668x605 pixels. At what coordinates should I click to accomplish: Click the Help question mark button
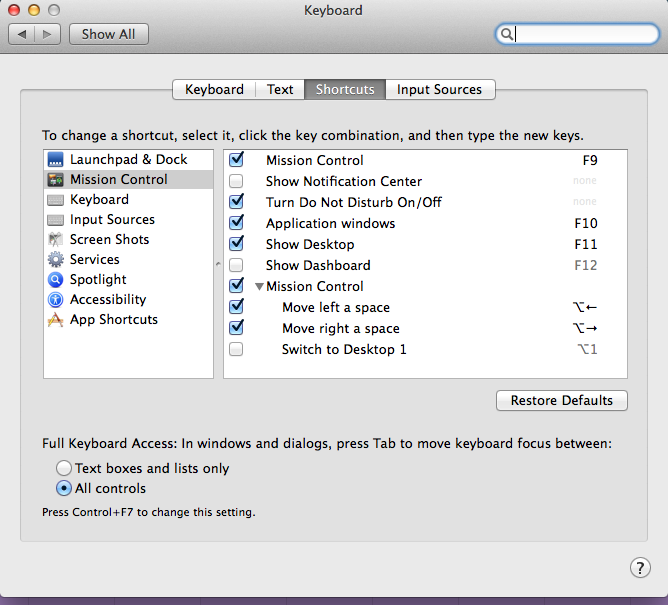(x=640, y=568)
